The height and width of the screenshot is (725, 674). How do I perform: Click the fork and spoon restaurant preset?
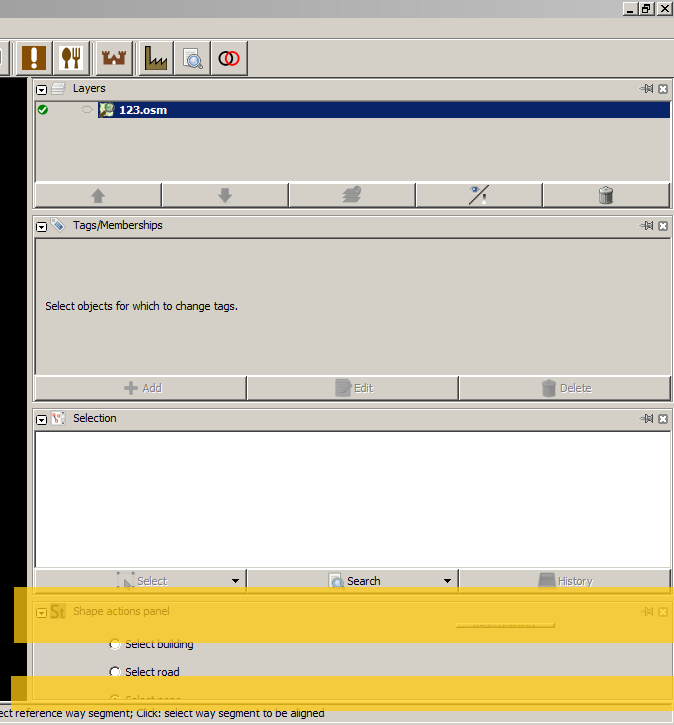[x=71, y=58]
